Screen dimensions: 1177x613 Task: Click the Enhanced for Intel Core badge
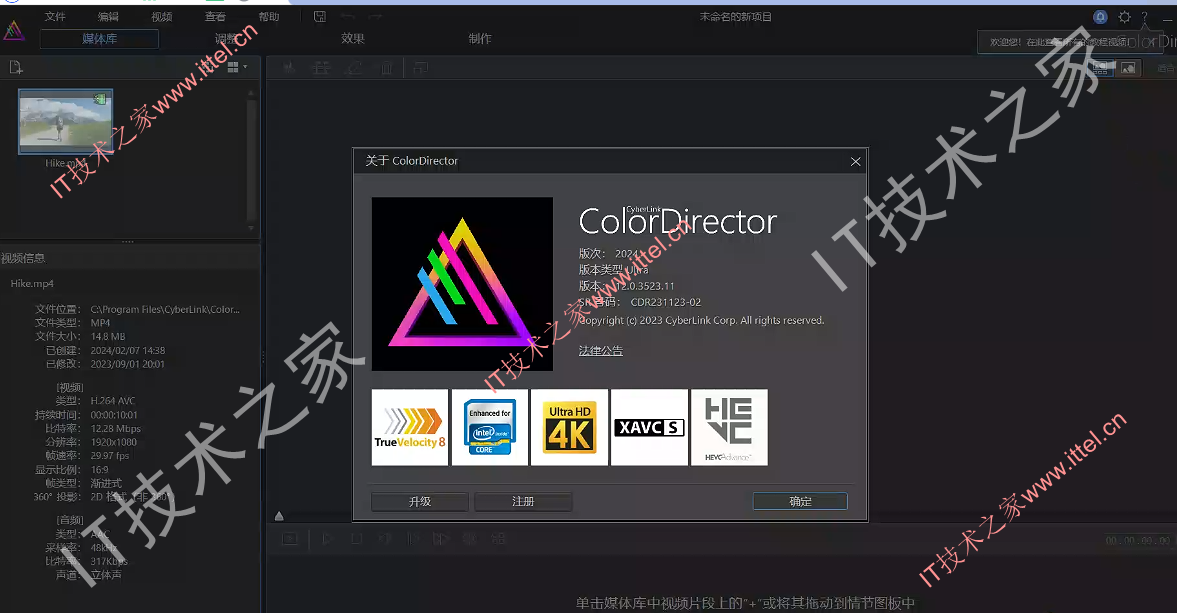489,427
